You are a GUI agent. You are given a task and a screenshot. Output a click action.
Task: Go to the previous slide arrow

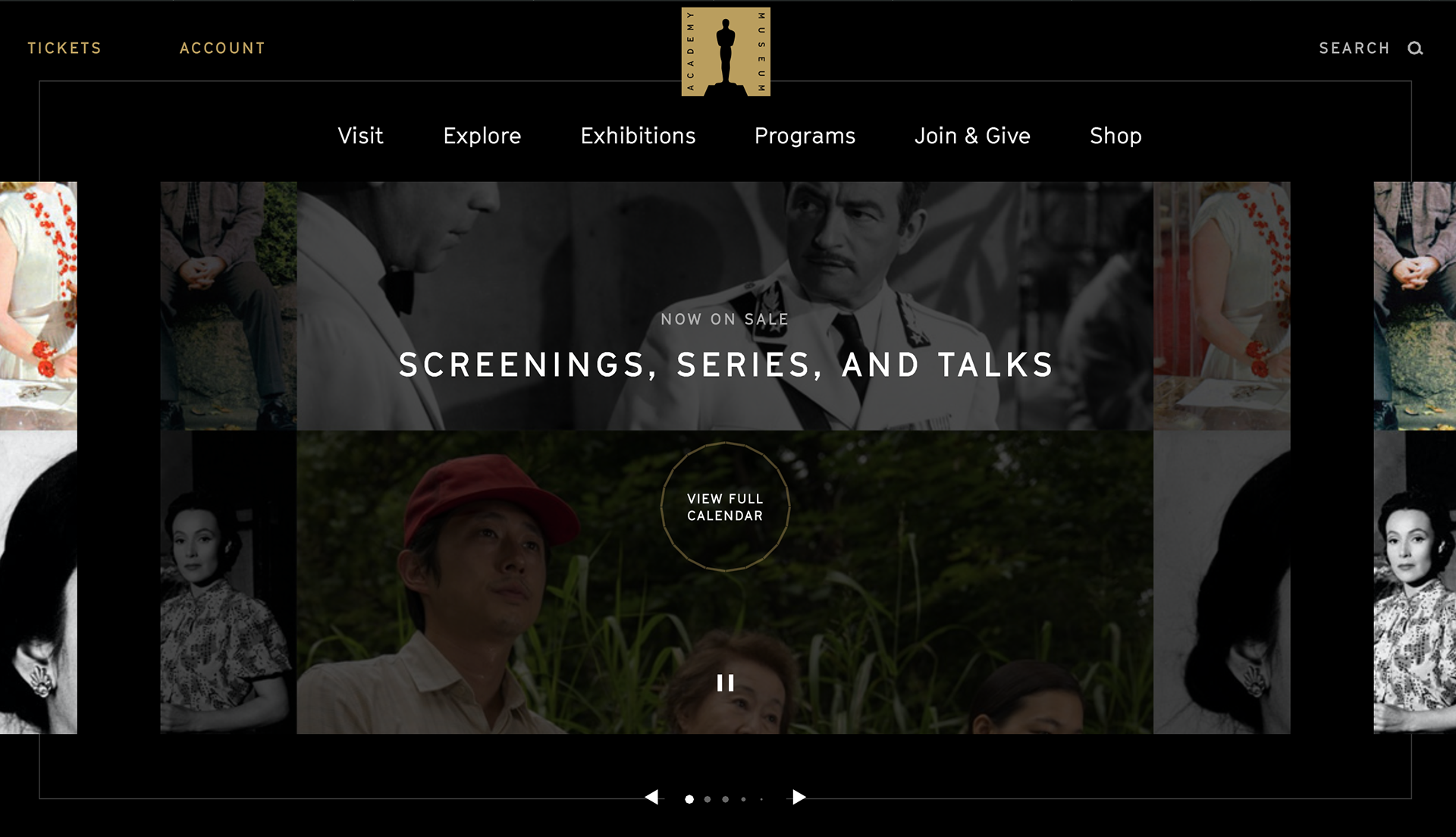[651, 797]
